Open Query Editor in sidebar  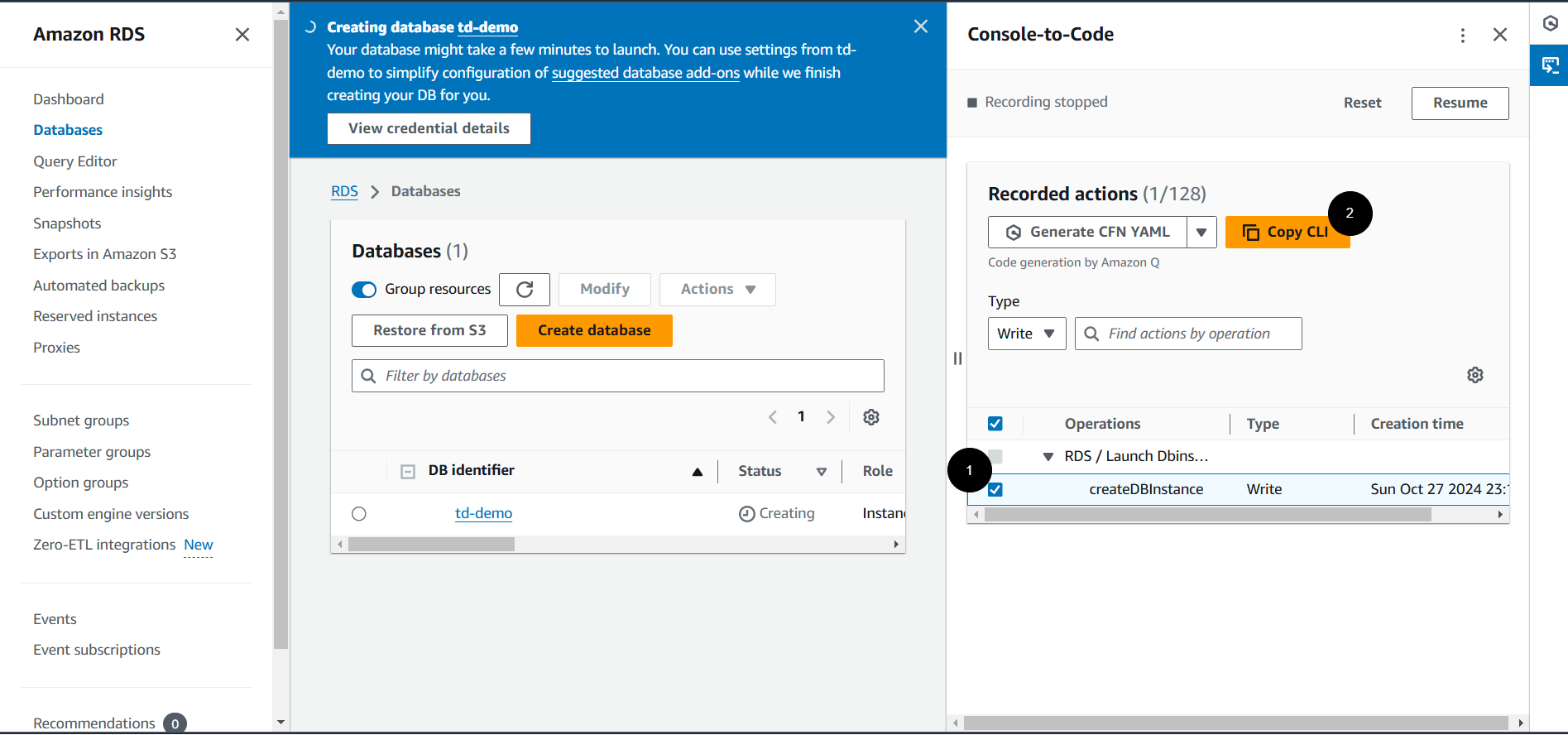click(x=75, y=161)
